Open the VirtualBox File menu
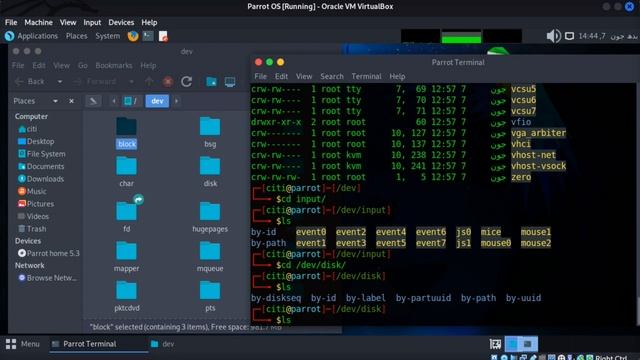Screen dimensions: 640x360 click(x=11, y=22)
